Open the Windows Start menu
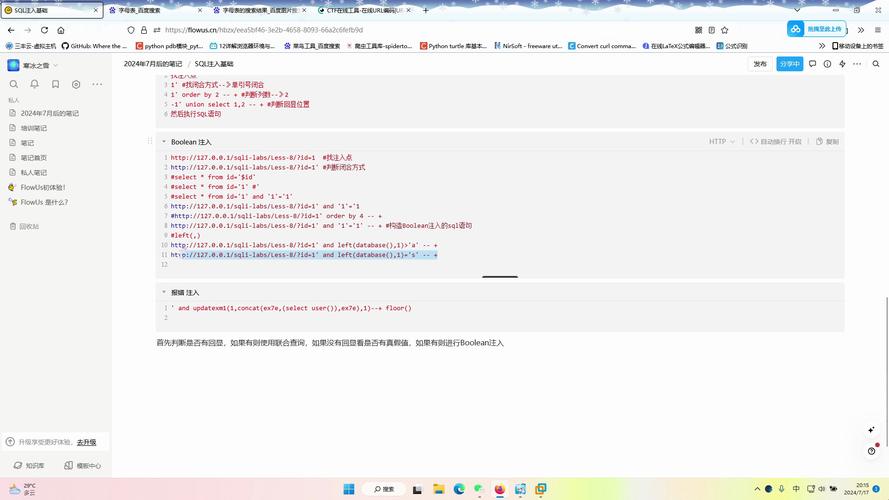 click(349, 489)
